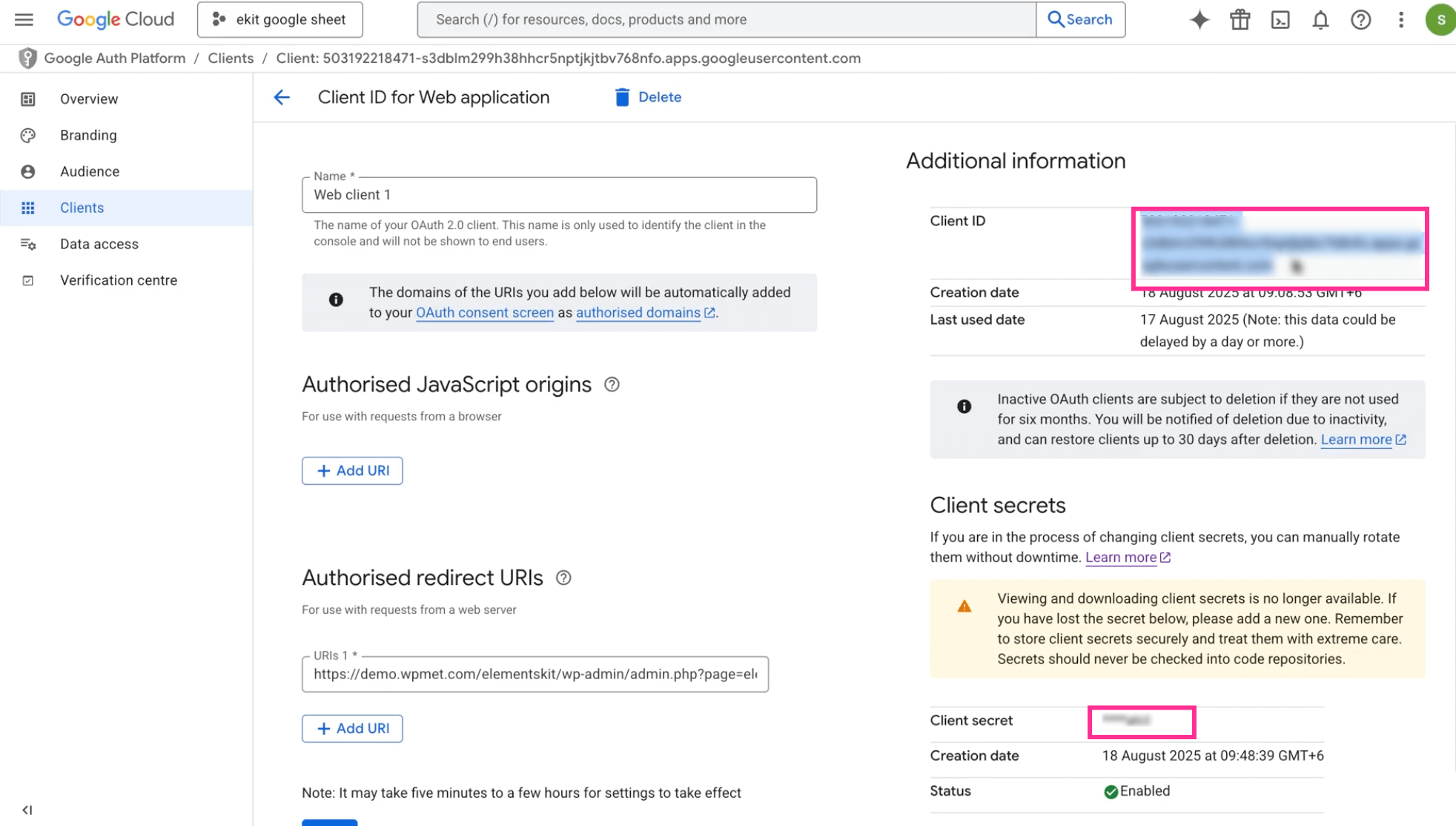Open the account avatar S
This screenshot has height=826, width=1456.
coord(1440,20)
